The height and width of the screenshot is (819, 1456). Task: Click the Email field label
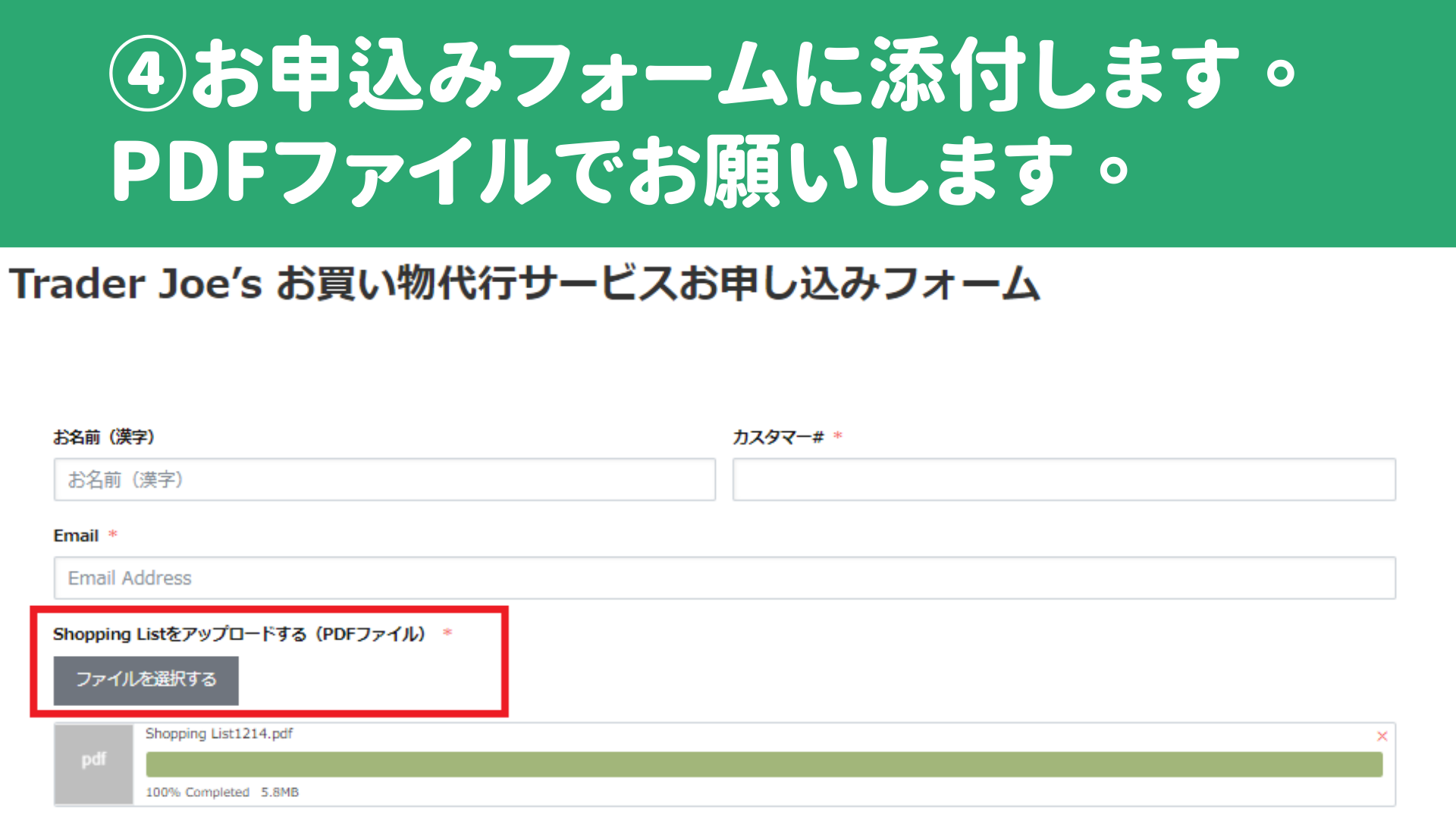[x=76, y=535]
